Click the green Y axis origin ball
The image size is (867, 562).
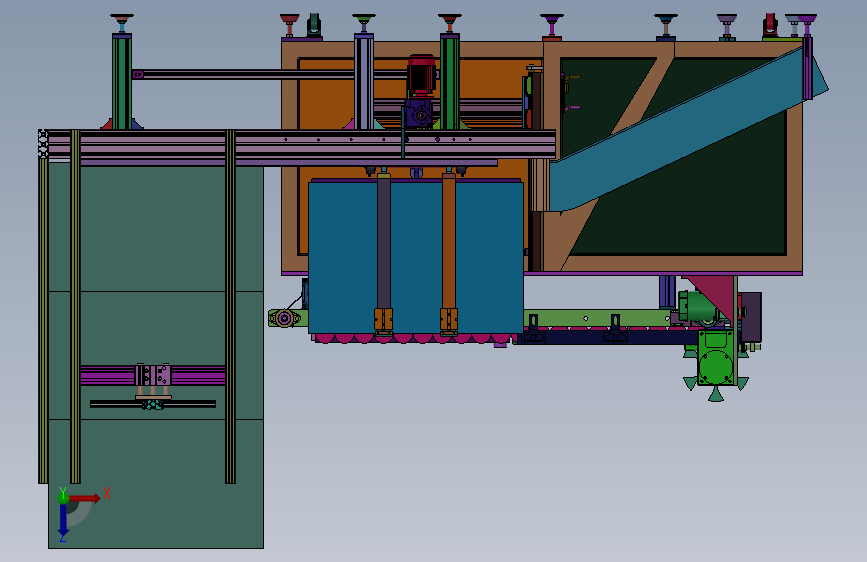[63, 497]
